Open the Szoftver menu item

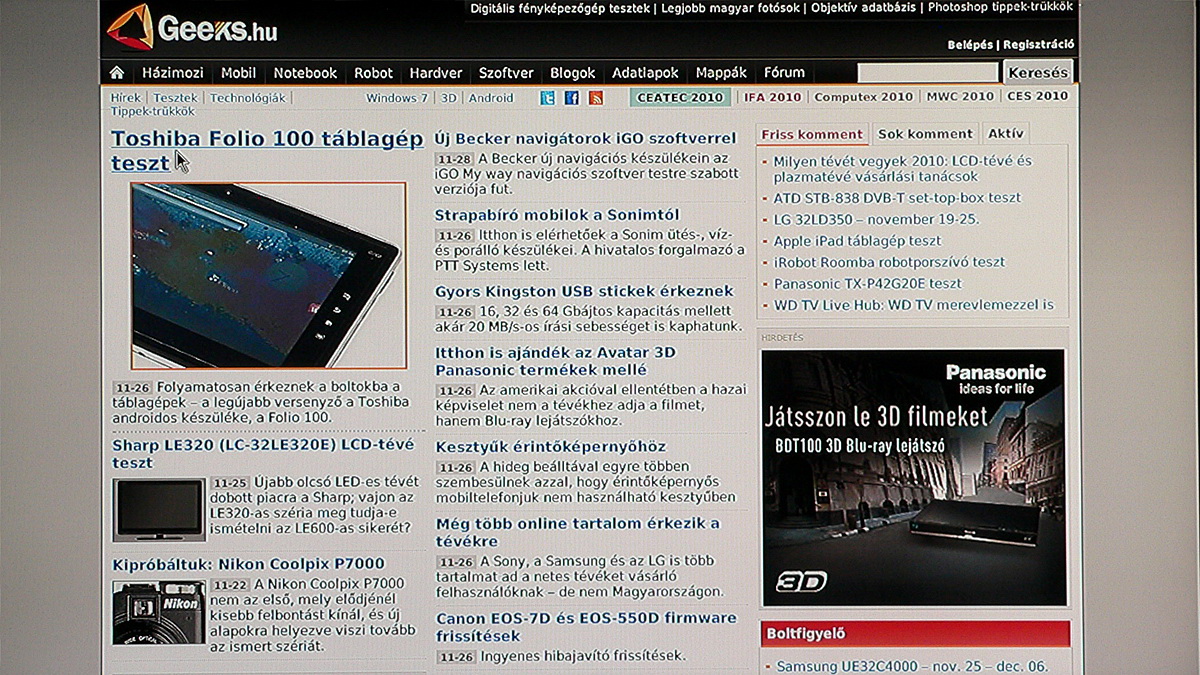(506, 73)
